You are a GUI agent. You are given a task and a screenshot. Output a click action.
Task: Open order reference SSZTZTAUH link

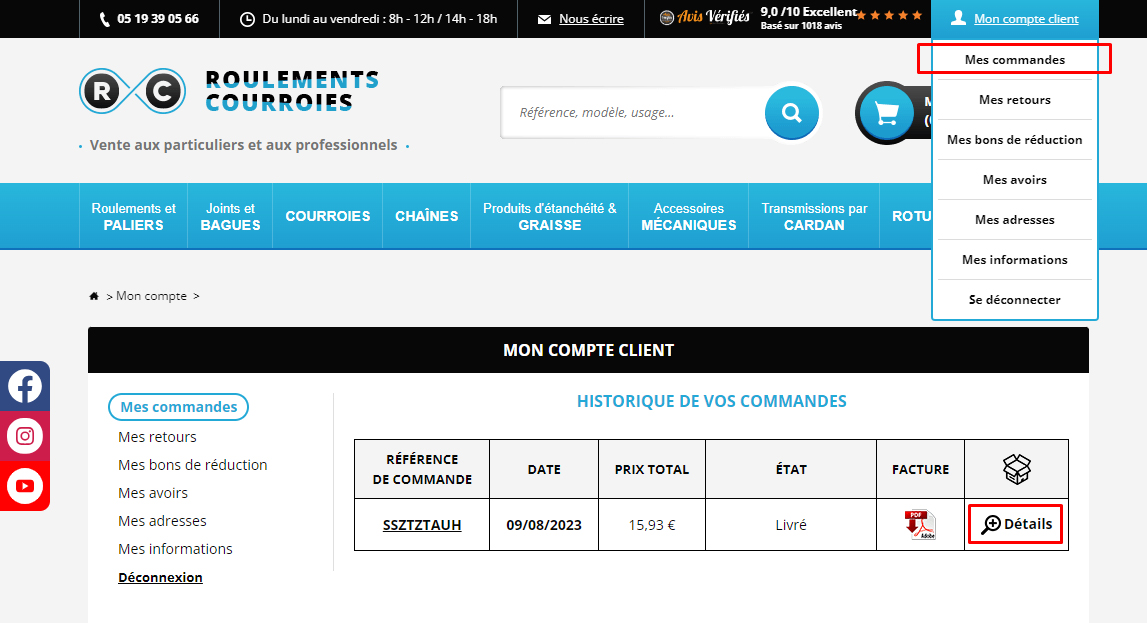point(422,525)
